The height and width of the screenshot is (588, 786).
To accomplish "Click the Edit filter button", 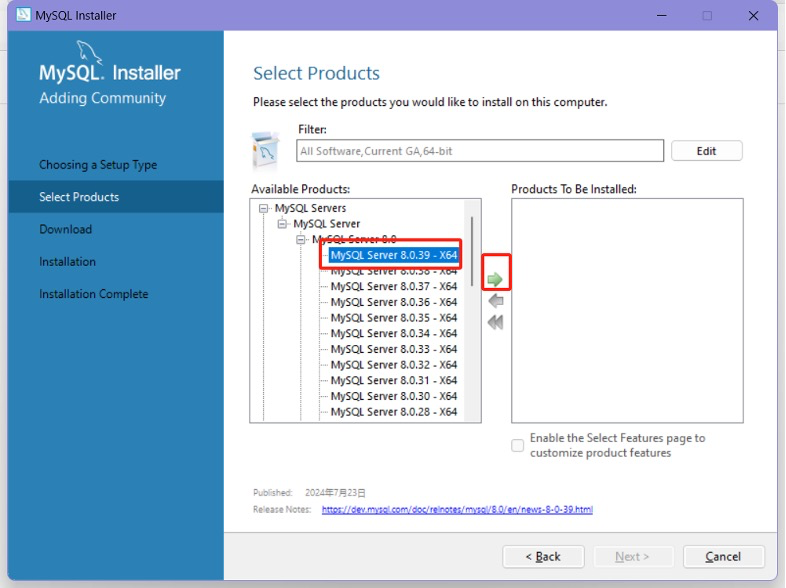I will click(x=706, y=151).
